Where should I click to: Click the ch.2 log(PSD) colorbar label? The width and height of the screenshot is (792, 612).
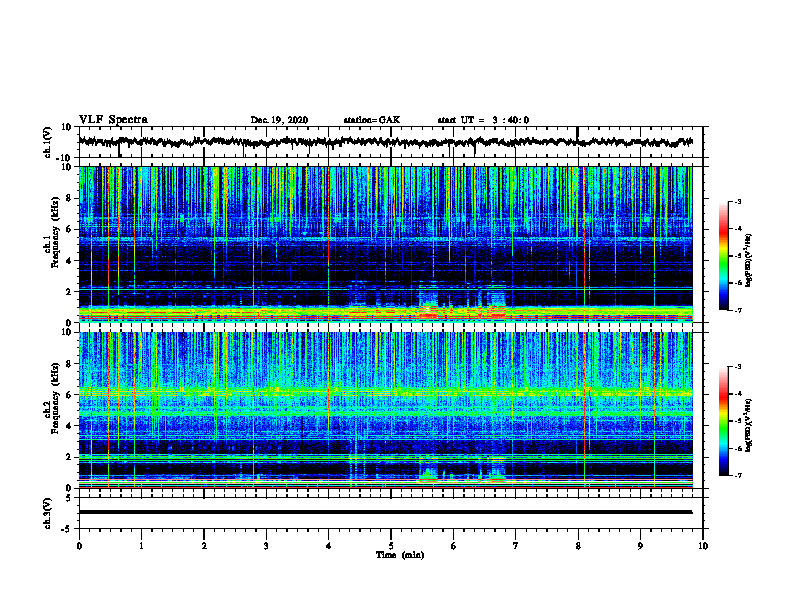[x=749, y=426]
